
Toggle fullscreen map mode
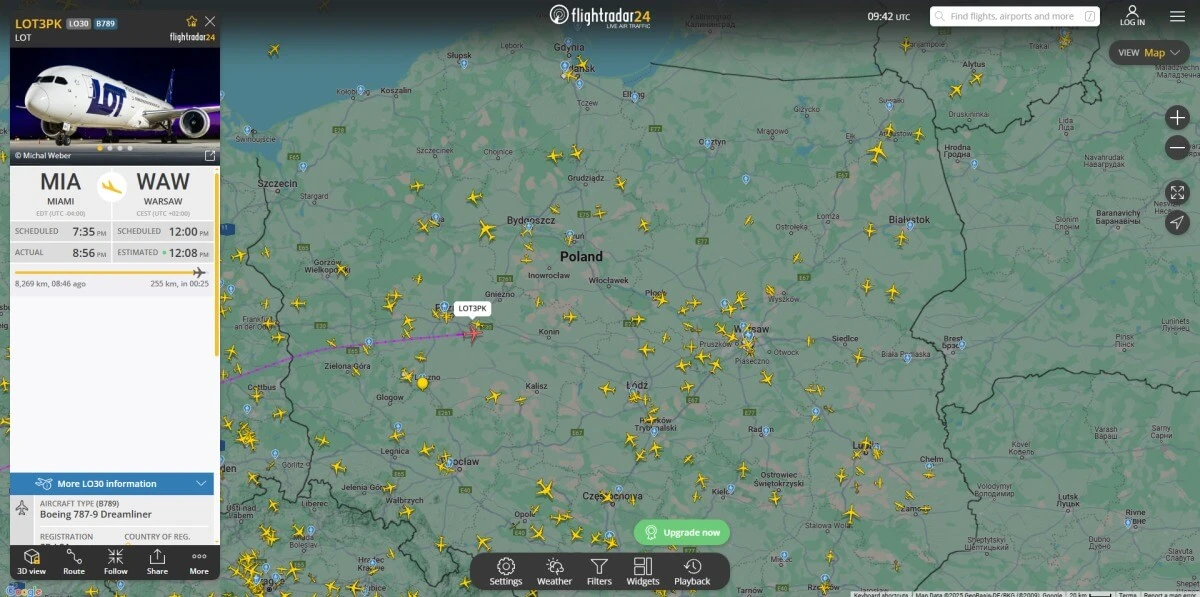tap(1177, 192)
